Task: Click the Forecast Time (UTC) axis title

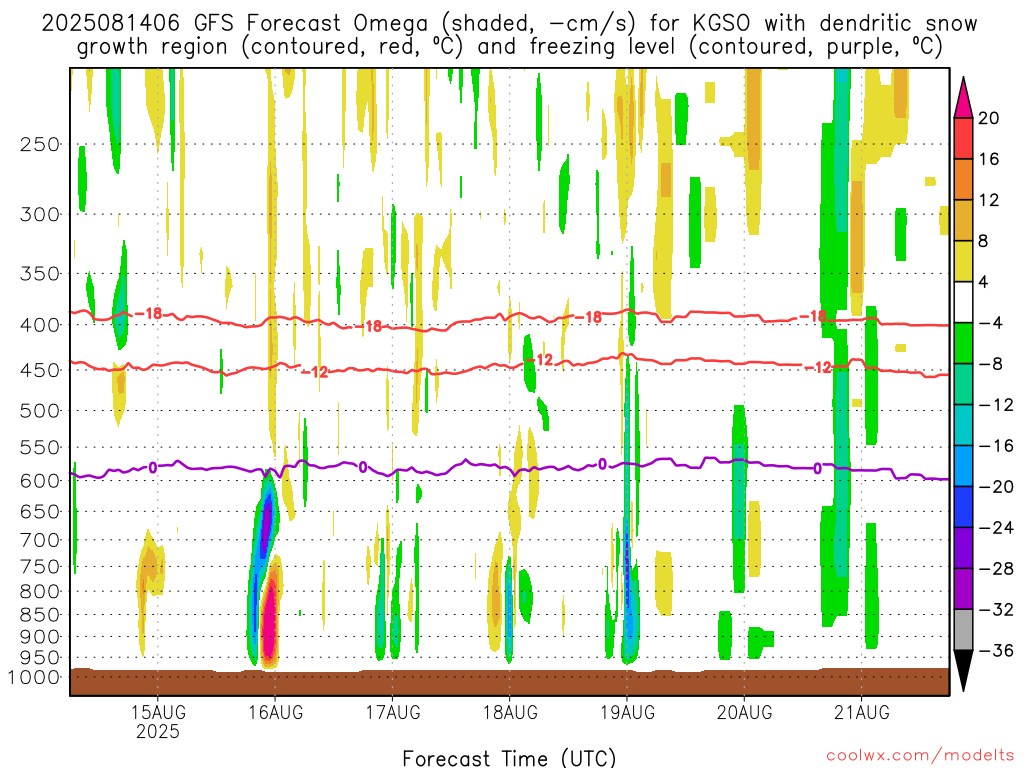Action: (x=509, y=758)
